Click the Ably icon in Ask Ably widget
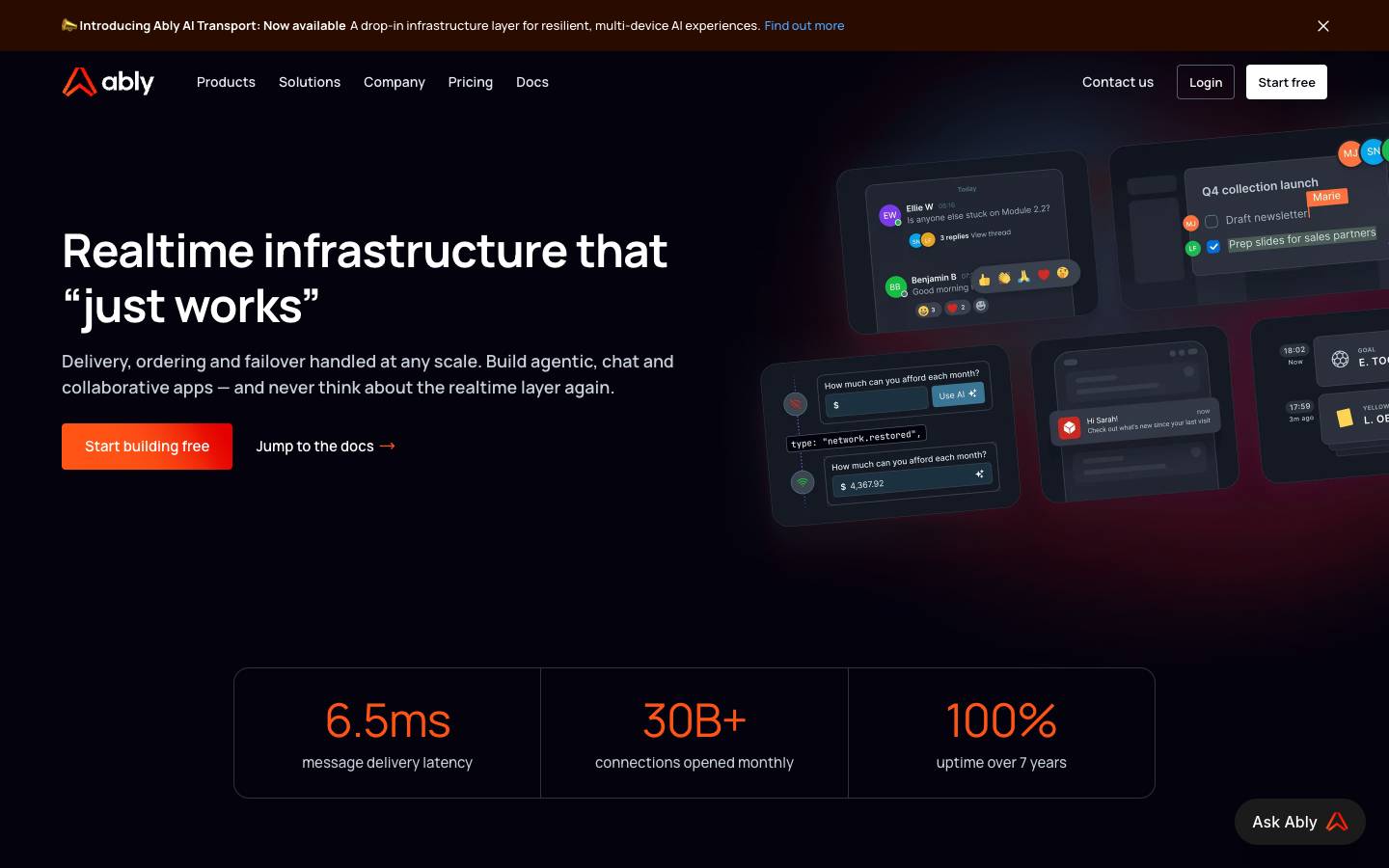This screenshot has width=1389, height=868. [x=1337, y=822]
